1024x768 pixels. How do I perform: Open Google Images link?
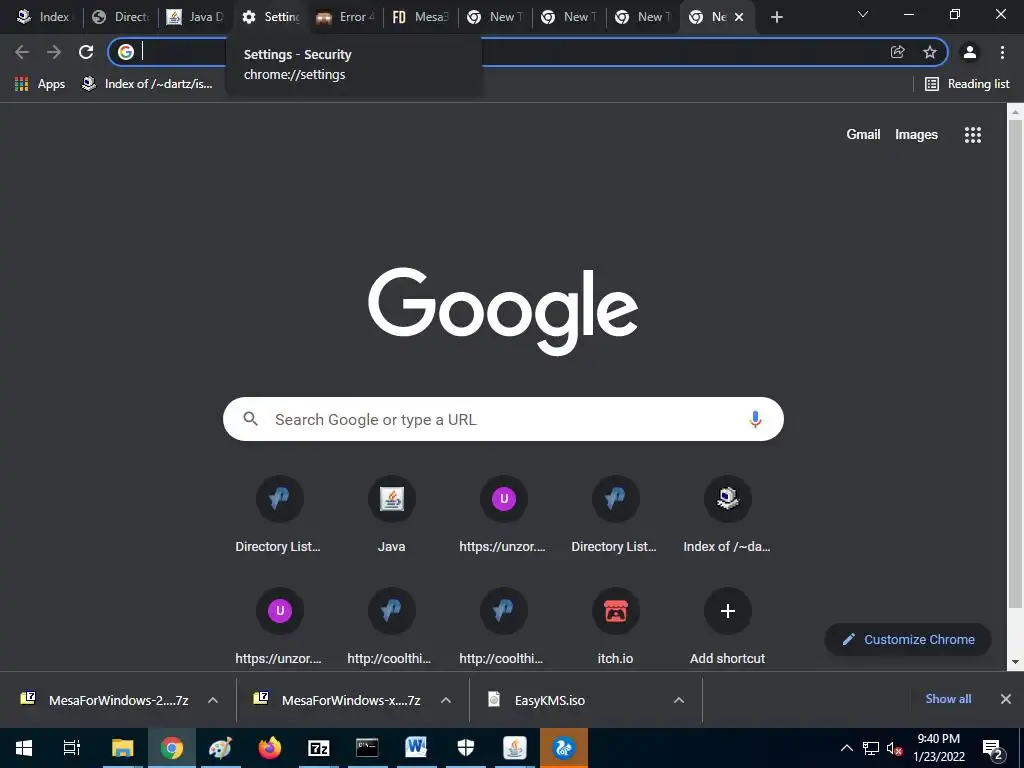[916, 135]
